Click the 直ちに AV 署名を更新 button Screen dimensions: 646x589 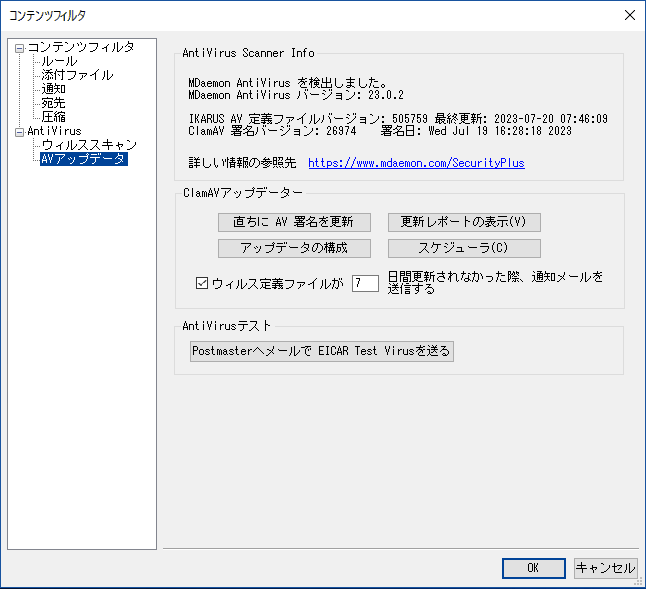[x=294, y=222]
